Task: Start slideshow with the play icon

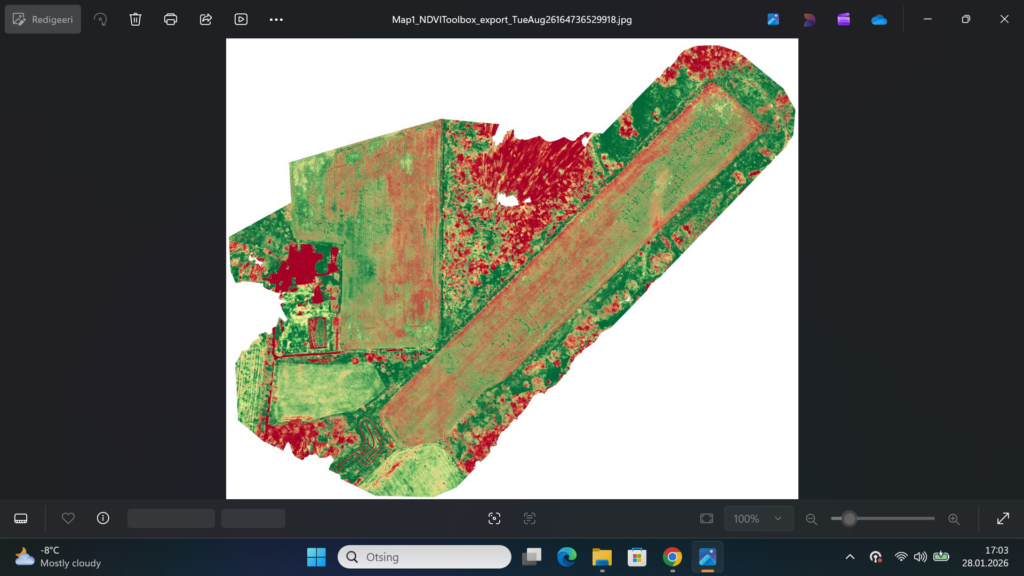Action: point(241,19)
